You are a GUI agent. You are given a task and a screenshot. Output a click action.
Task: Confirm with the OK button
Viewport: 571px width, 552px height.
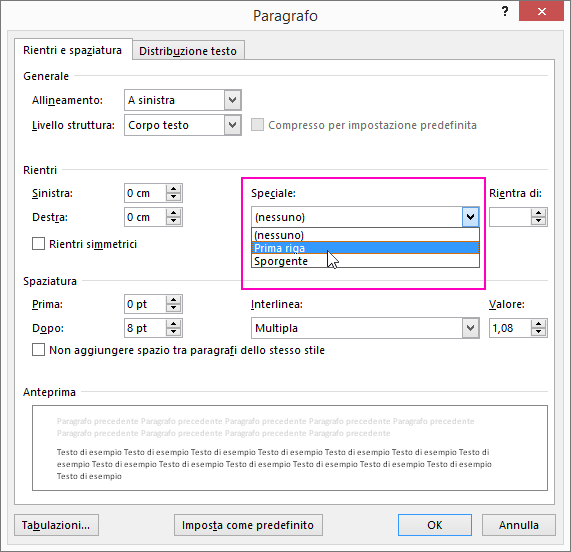tap(435, 525)
